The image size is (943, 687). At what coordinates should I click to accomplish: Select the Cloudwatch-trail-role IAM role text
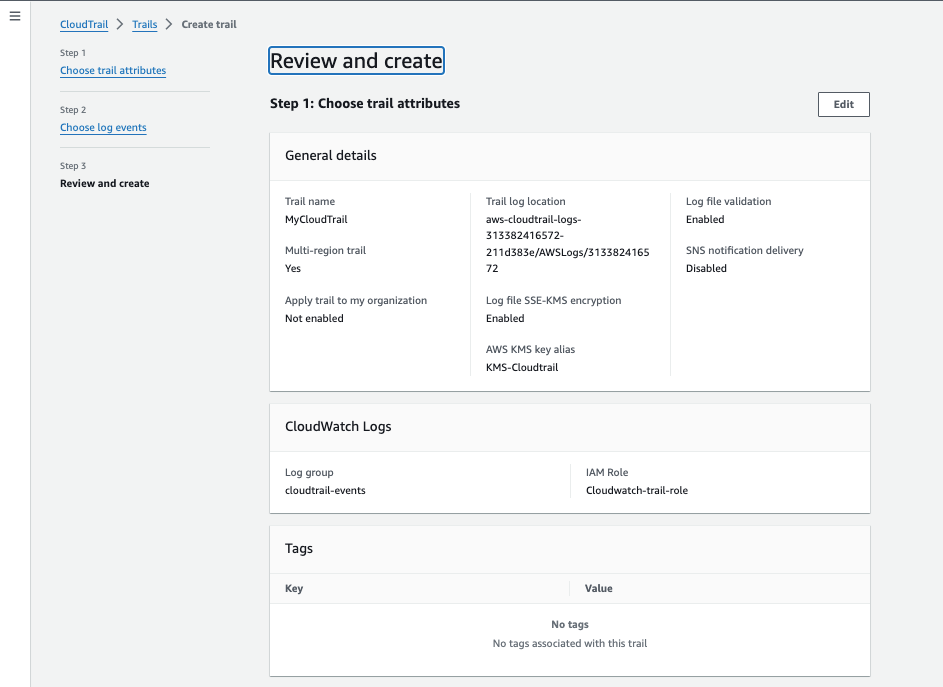(639, 490)
